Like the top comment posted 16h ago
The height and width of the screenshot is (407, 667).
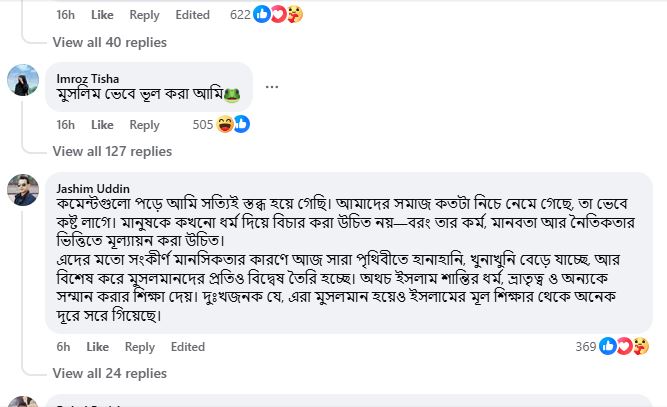pos(102,15)
